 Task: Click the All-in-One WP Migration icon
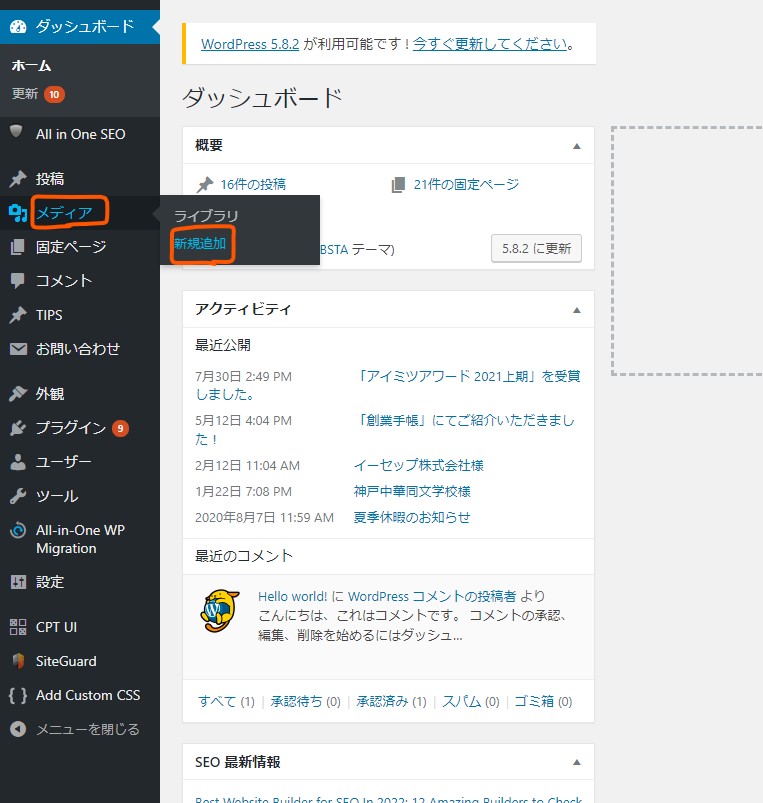point(18,530)
